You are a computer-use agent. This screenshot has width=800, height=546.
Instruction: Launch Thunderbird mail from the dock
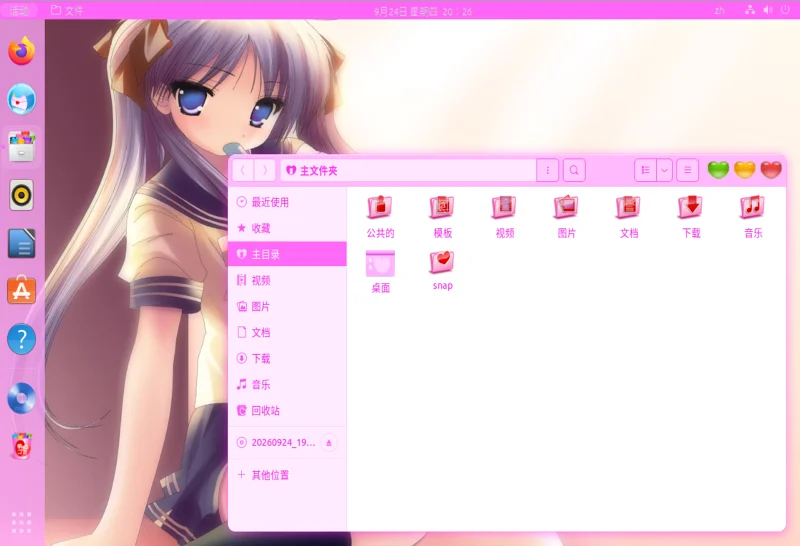tap(21, 99)
